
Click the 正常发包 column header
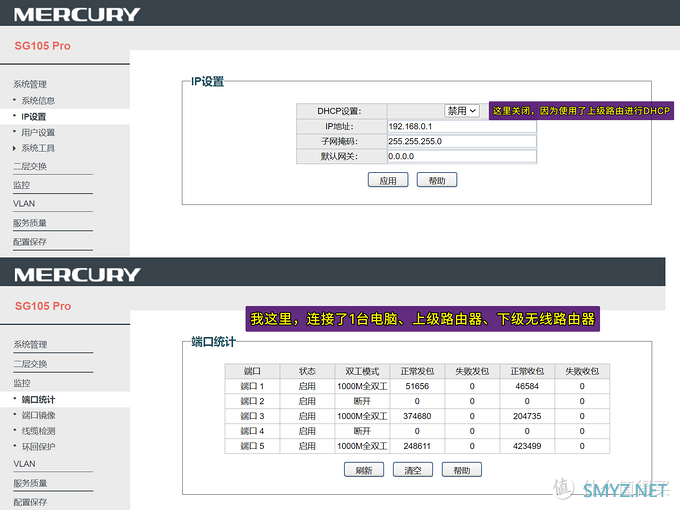tap(417, 371)
